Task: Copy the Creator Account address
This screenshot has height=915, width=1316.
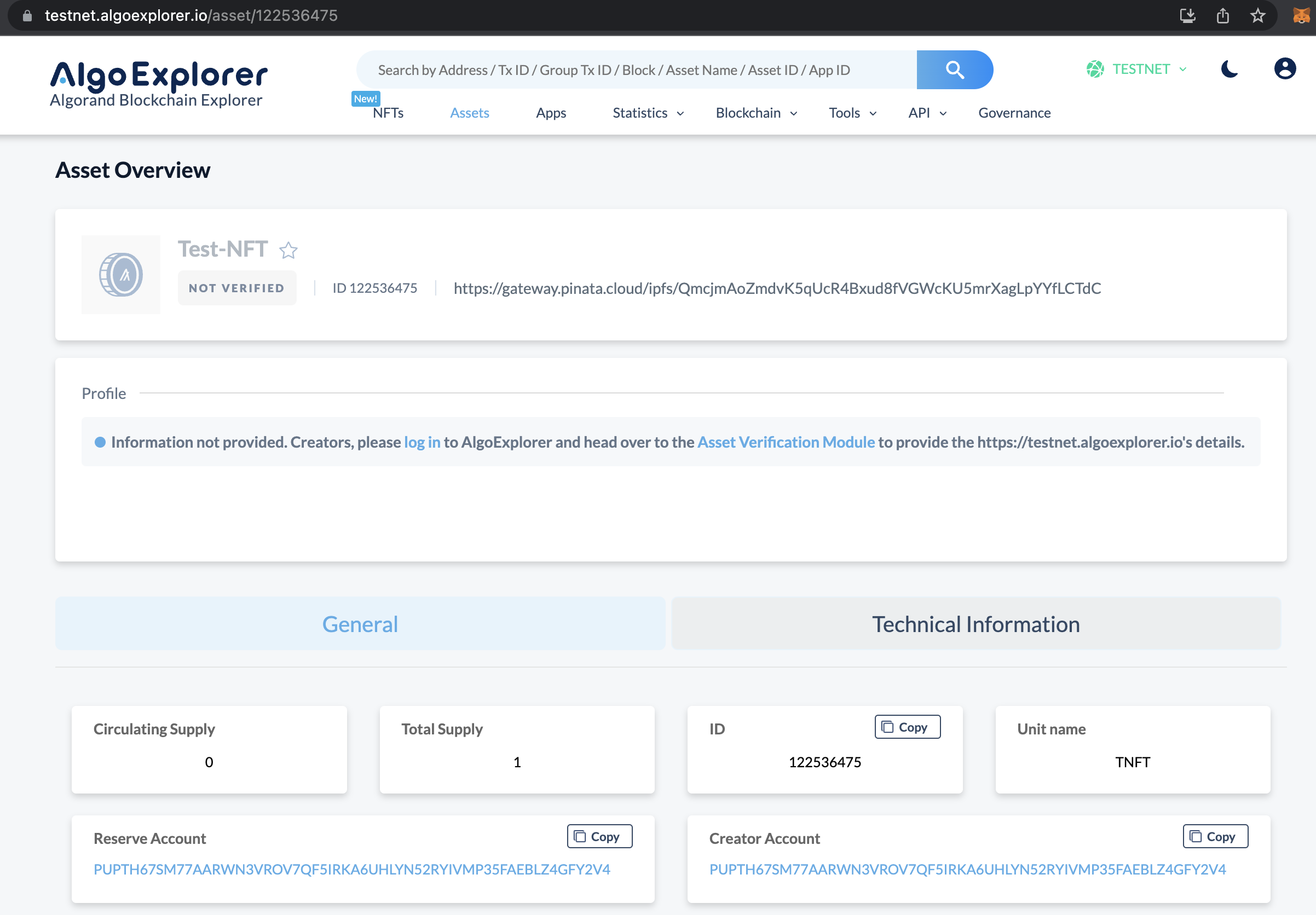Action: coord(1215,836)
